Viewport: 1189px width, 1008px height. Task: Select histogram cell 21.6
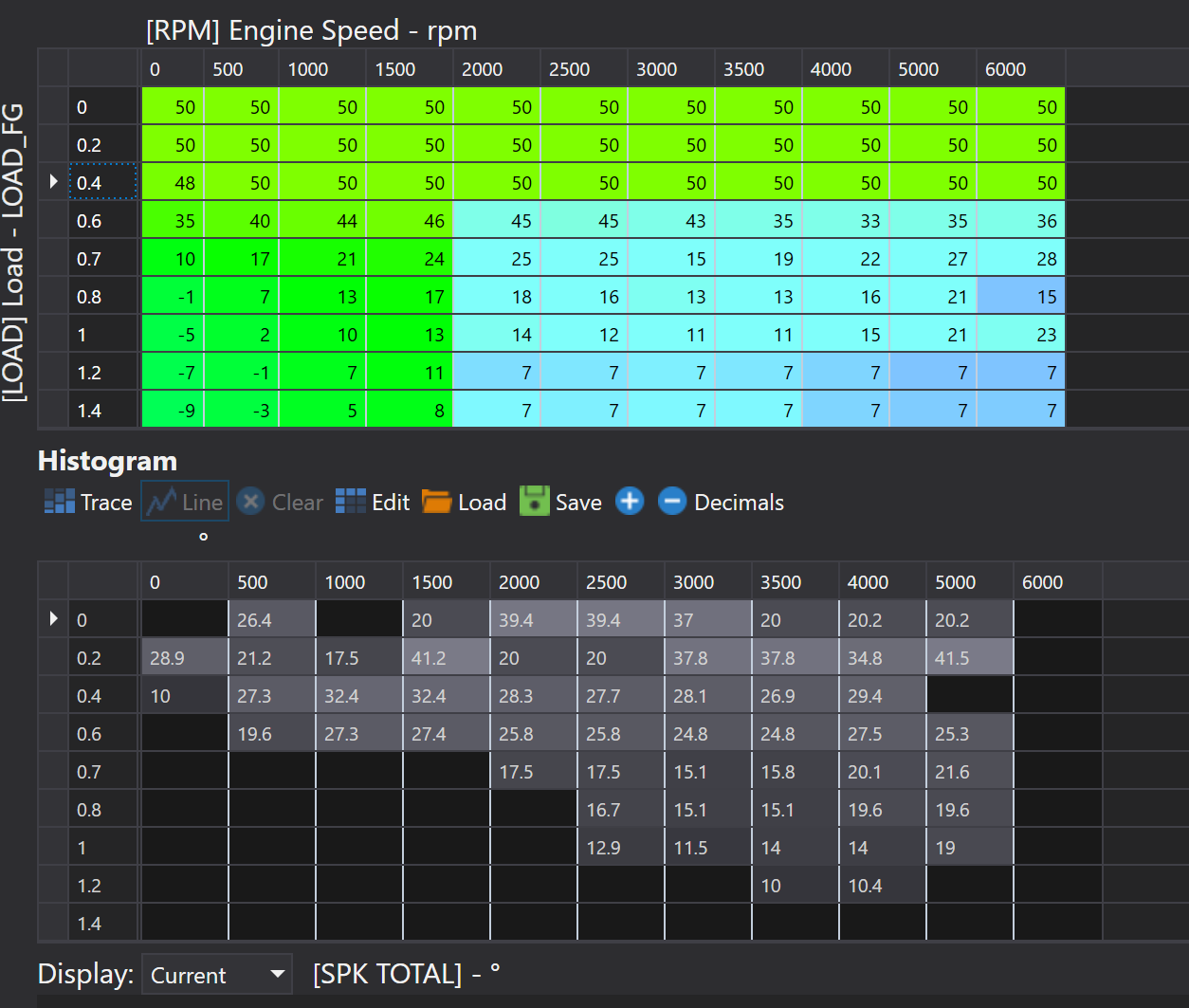point(970,771)
